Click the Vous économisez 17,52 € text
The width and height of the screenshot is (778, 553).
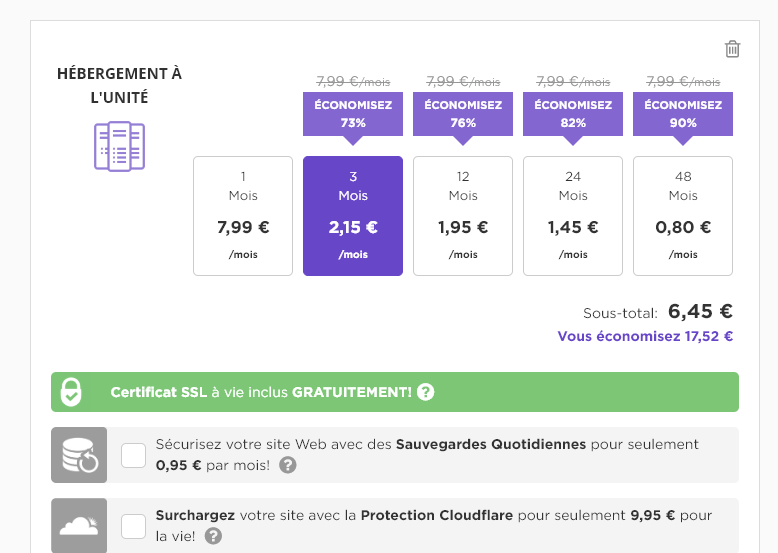click(x=645, y=336)
